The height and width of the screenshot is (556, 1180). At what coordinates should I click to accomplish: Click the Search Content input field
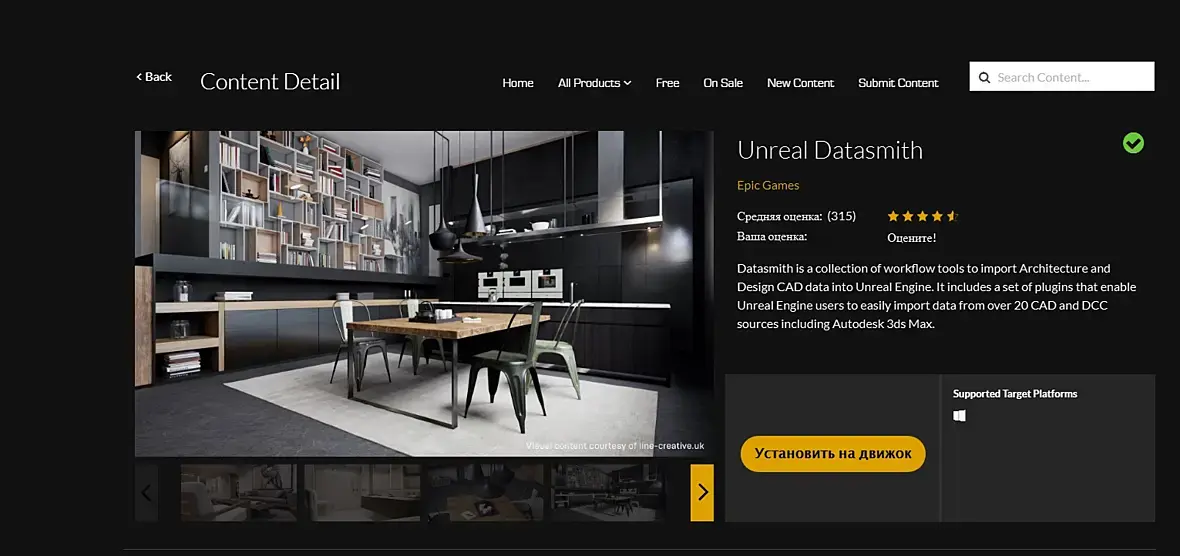click(x=1062, y=77)
